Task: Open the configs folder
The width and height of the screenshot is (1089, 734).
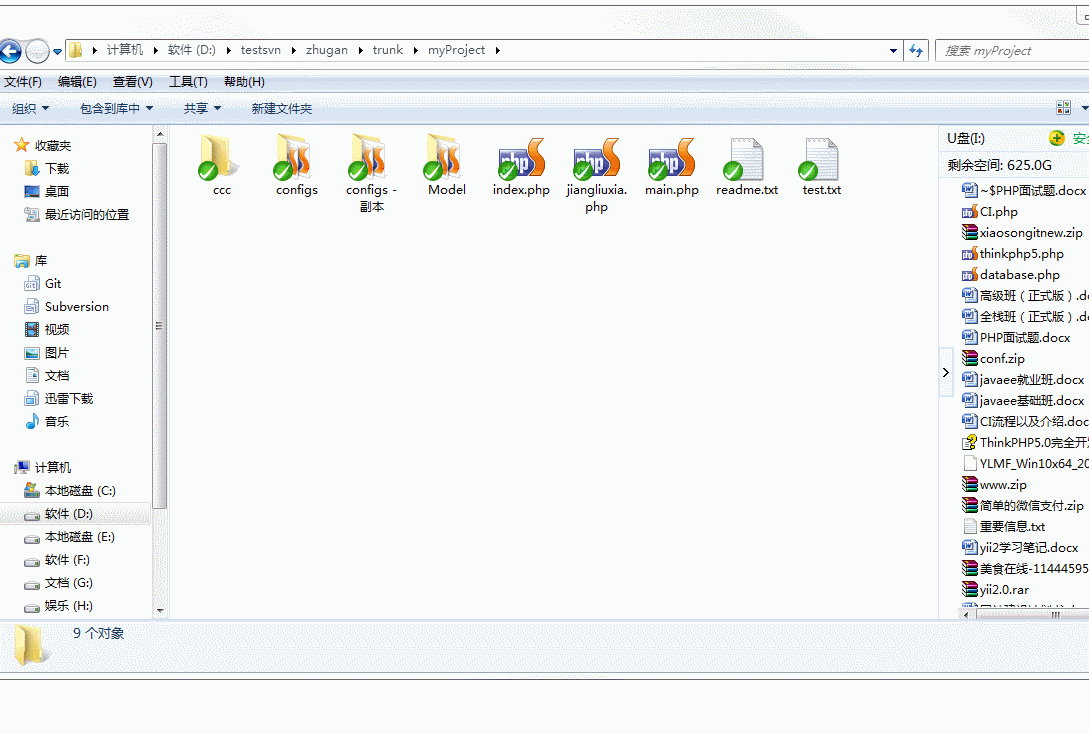Action: click(x=296, y=158)
